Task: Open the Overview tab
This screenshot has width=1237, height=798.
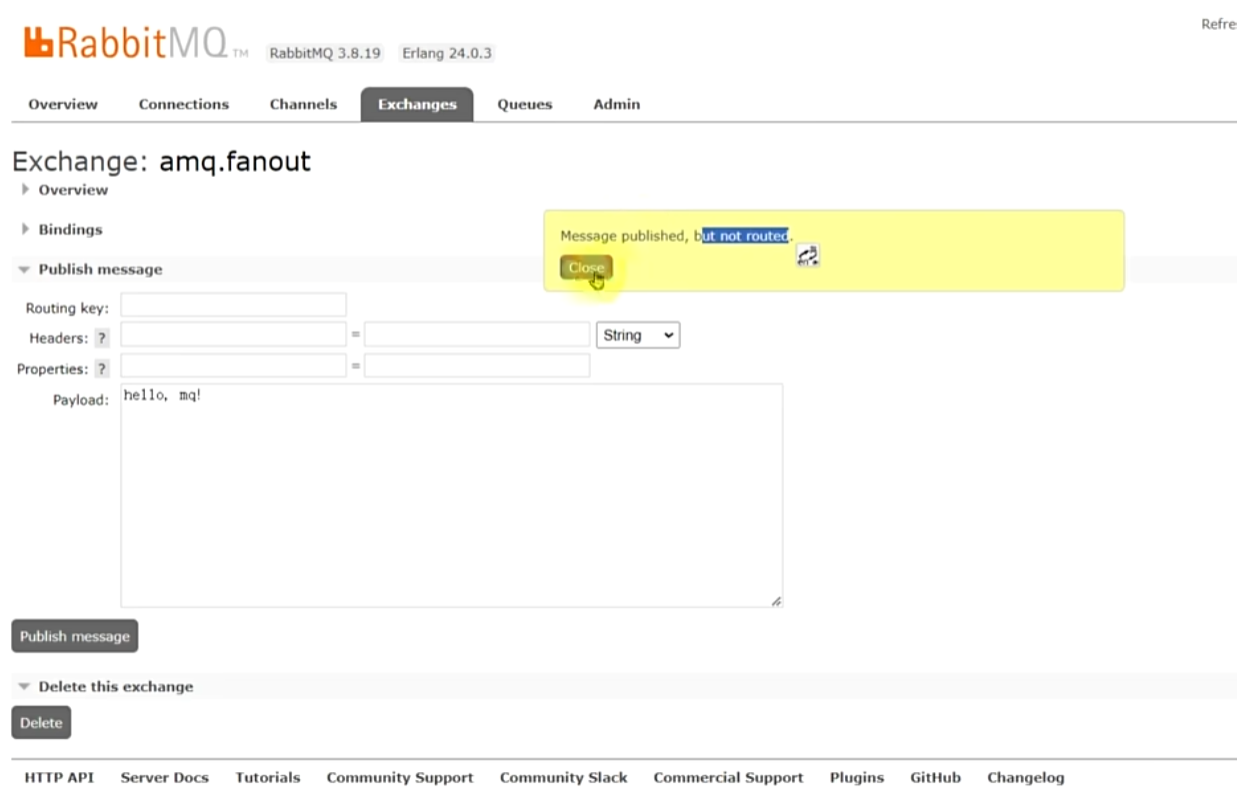Action: (63, 104)
